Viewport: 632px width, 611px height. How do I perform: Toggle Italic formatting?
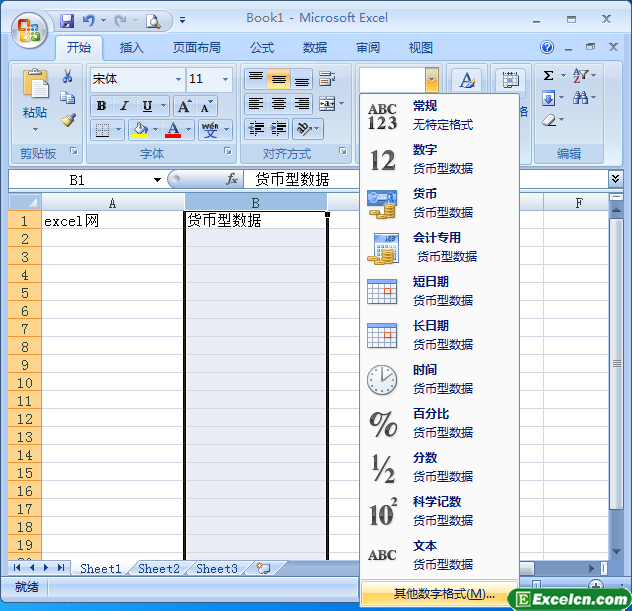tap(125, 106)
